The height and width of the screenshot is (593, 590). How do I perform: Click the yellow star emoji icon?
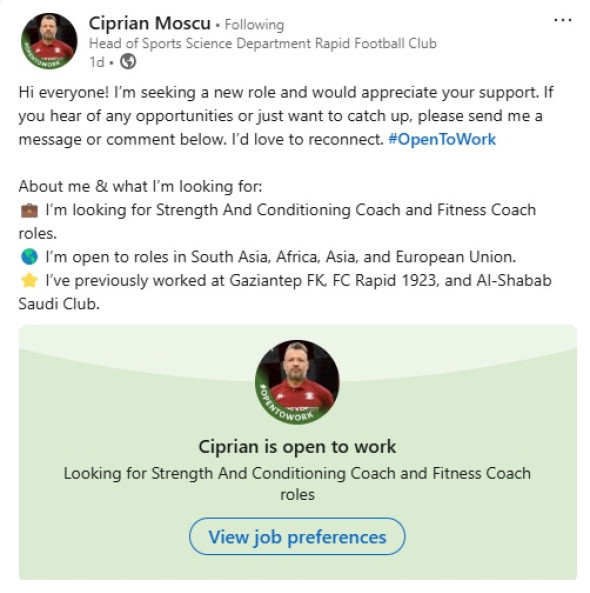click(x=29, y=281)
